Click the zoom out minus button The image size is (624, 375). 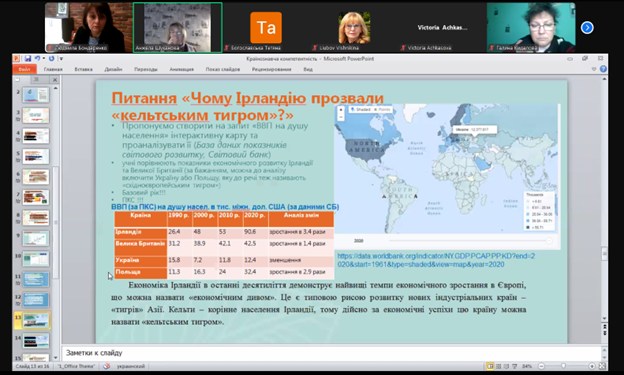pos(541,366)
